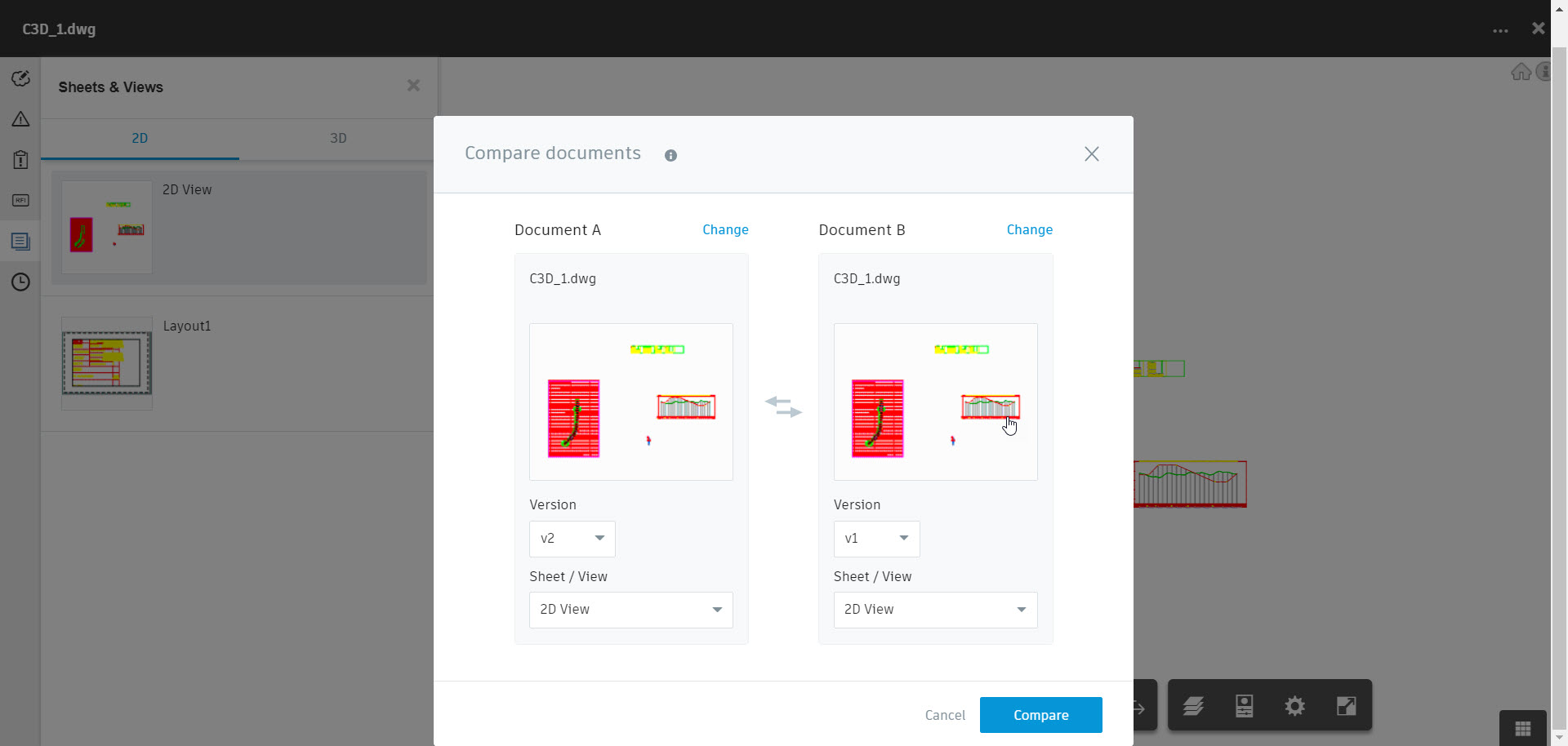The height and width of the screenshot is (746, 1568).
Task: Open the Markups tool in the sidebar
Action: pyautogui.click(x=20, y=78)
